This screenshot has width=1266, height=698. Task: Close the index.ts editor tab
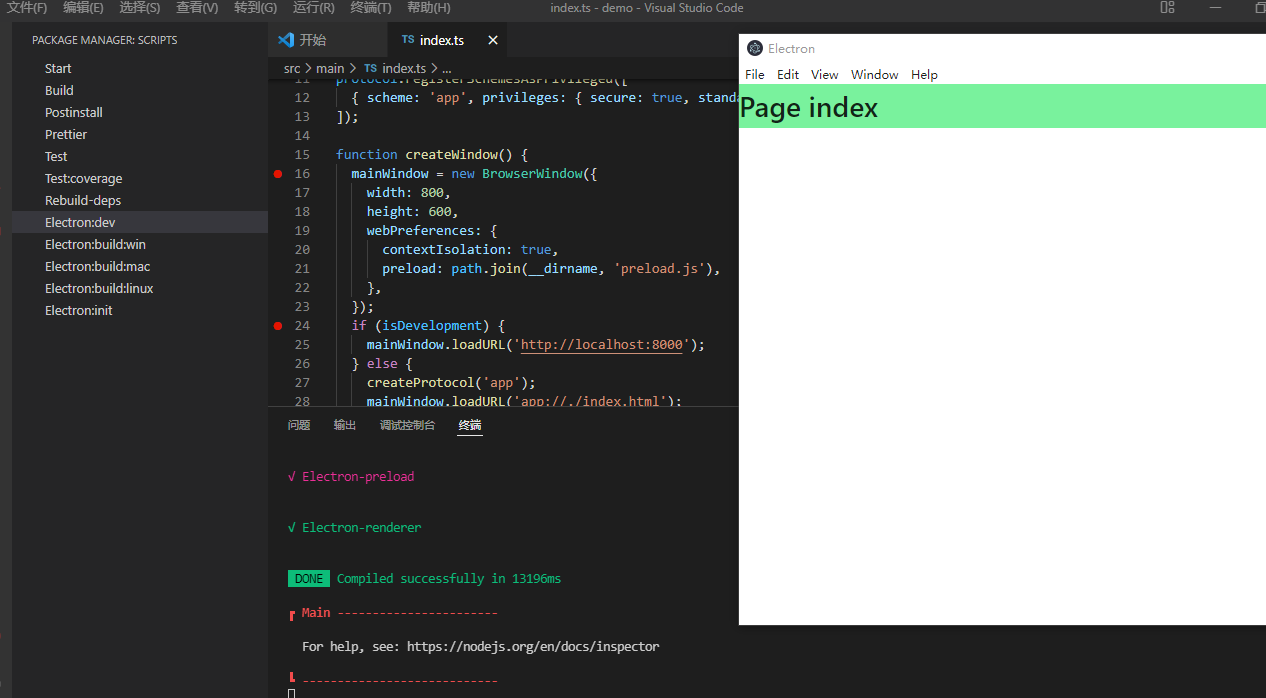(x=492, y=42)
